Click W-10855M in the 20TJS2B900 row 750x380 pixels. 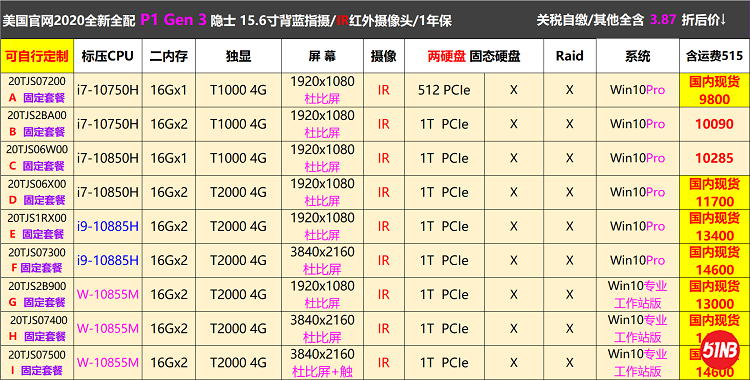pyautogui.click(x=108, y=295)
